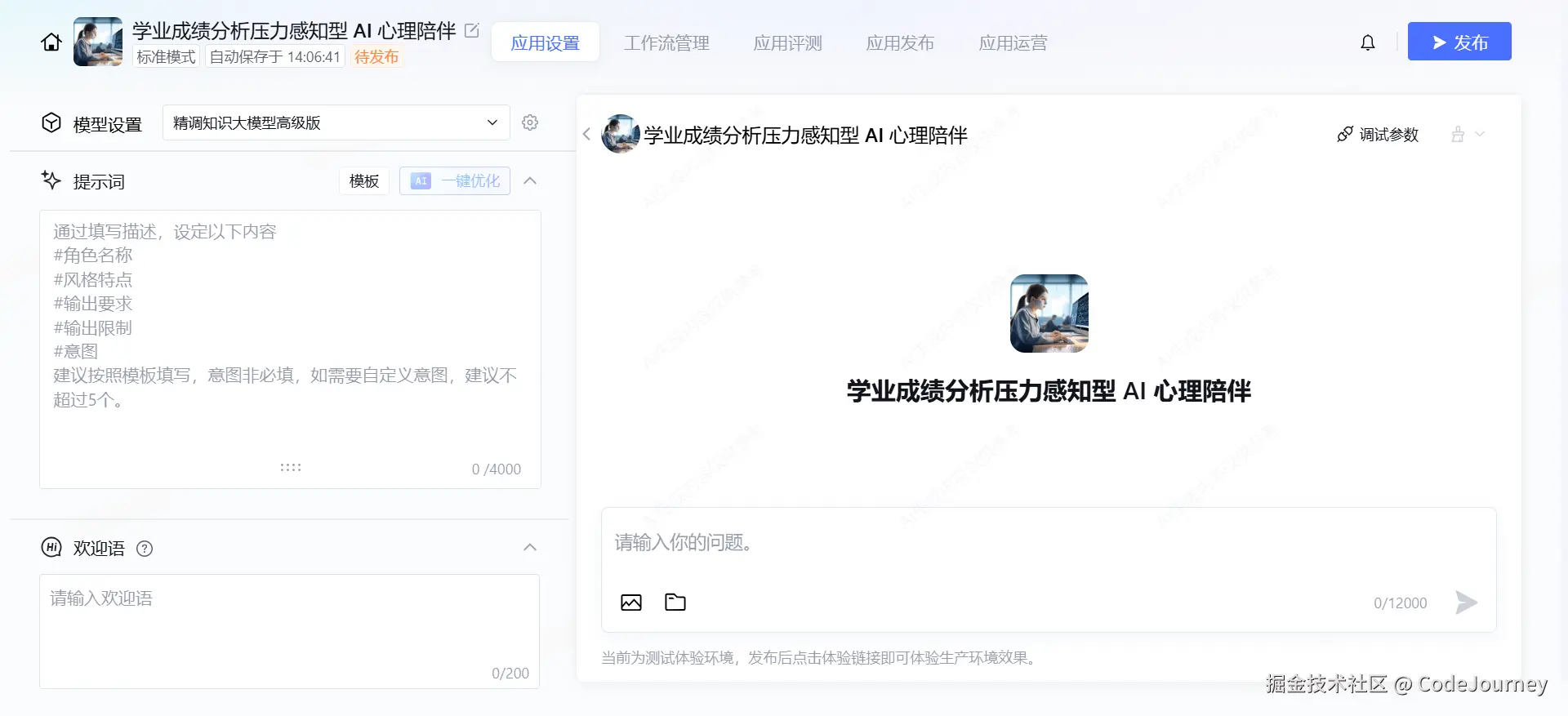The height and width of the screenshot is (716, 1568).
Task: Click the 待发布 status tag
Action: click(376, 56)
